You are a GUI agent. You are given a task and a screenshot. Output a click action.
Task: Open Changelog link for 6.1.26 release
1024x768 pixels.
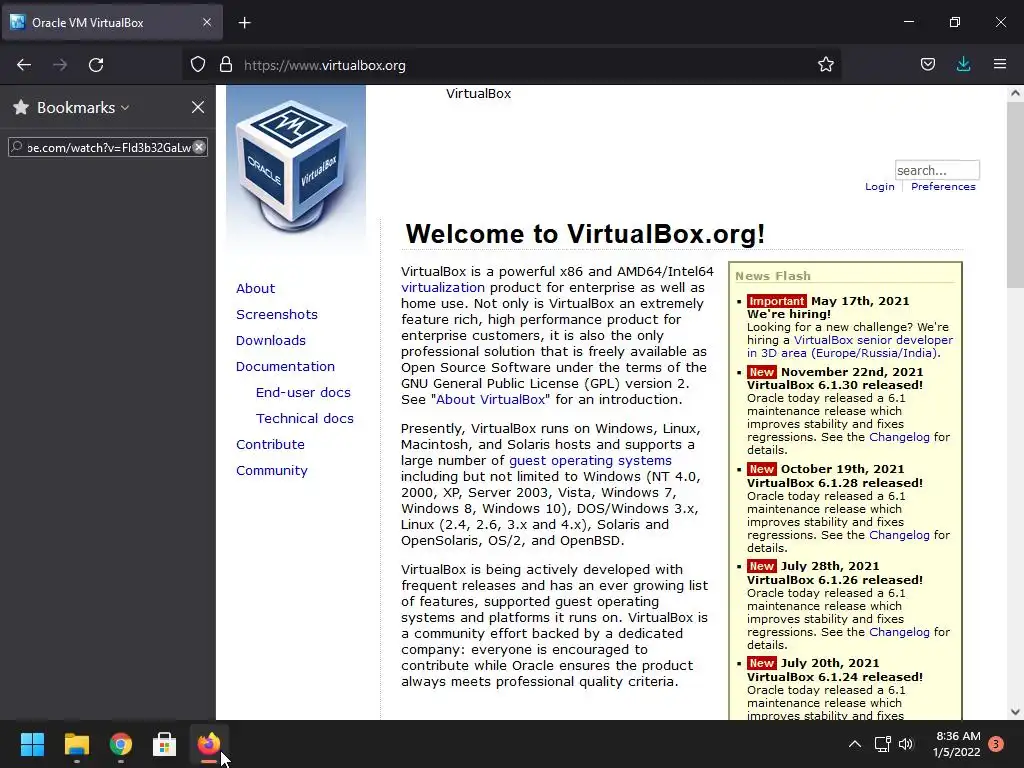[x=899, y=632]
